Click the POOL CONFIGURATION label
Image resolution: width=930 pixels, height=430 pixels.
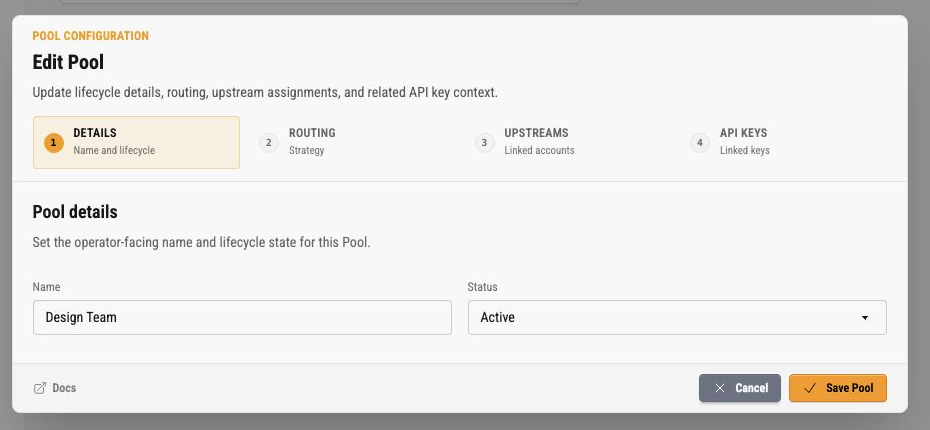[x=91, y=36]
